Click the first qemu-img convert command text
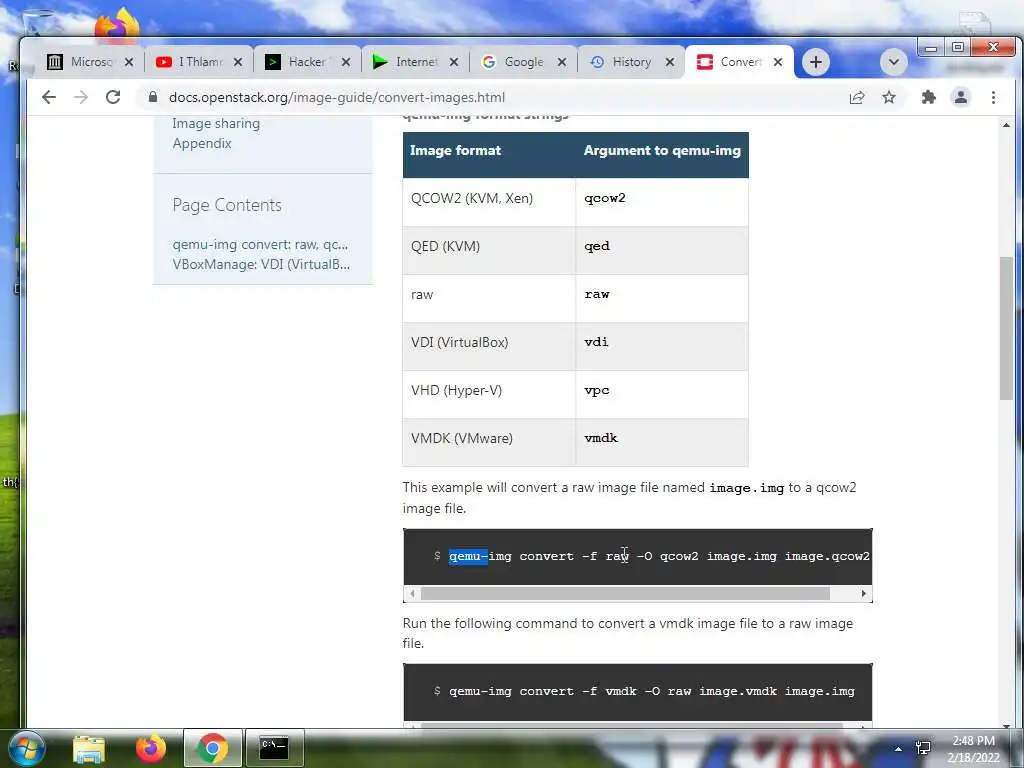 [660, 556]
